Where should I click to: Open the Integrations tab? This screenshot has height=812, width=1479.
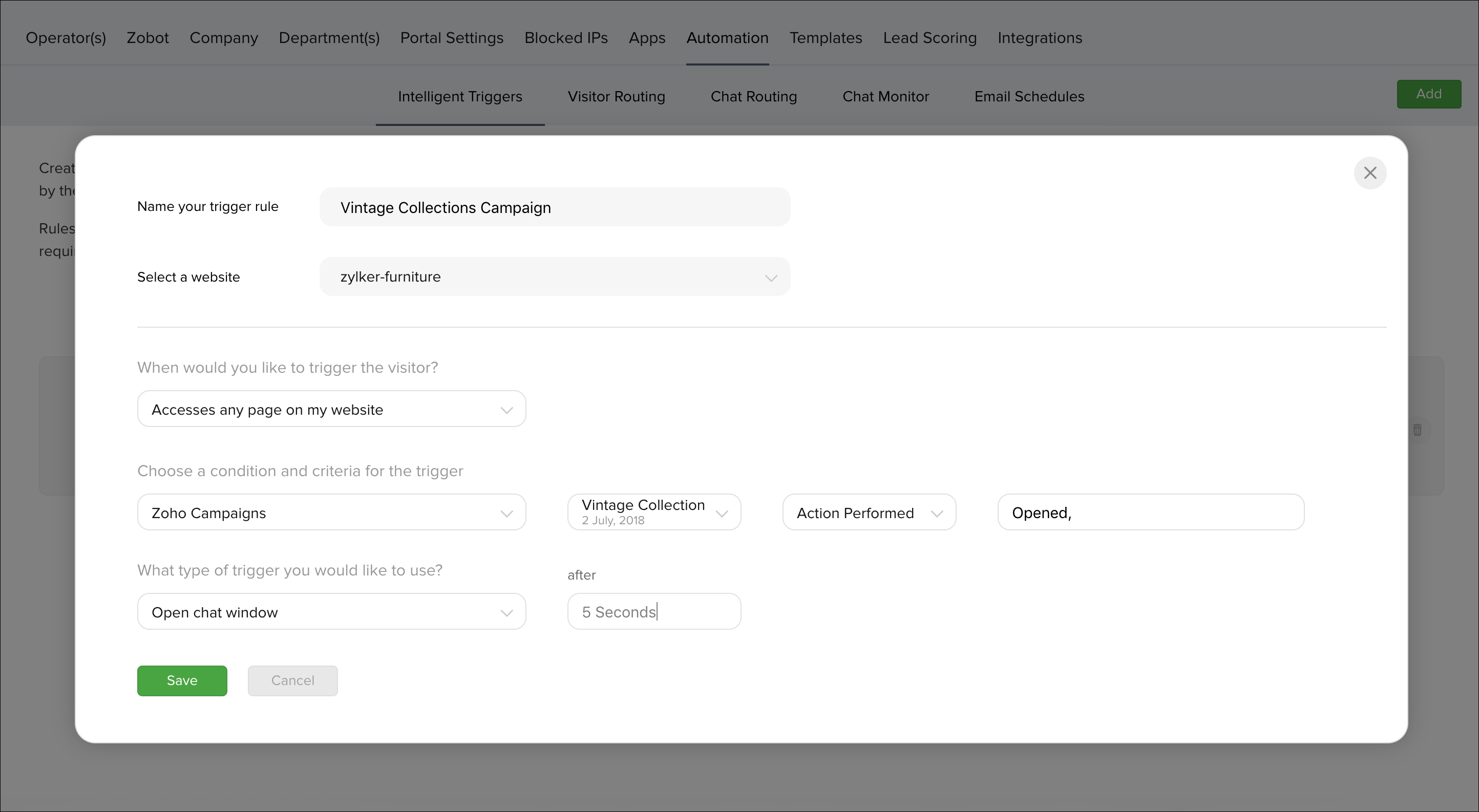(1040, 38)
